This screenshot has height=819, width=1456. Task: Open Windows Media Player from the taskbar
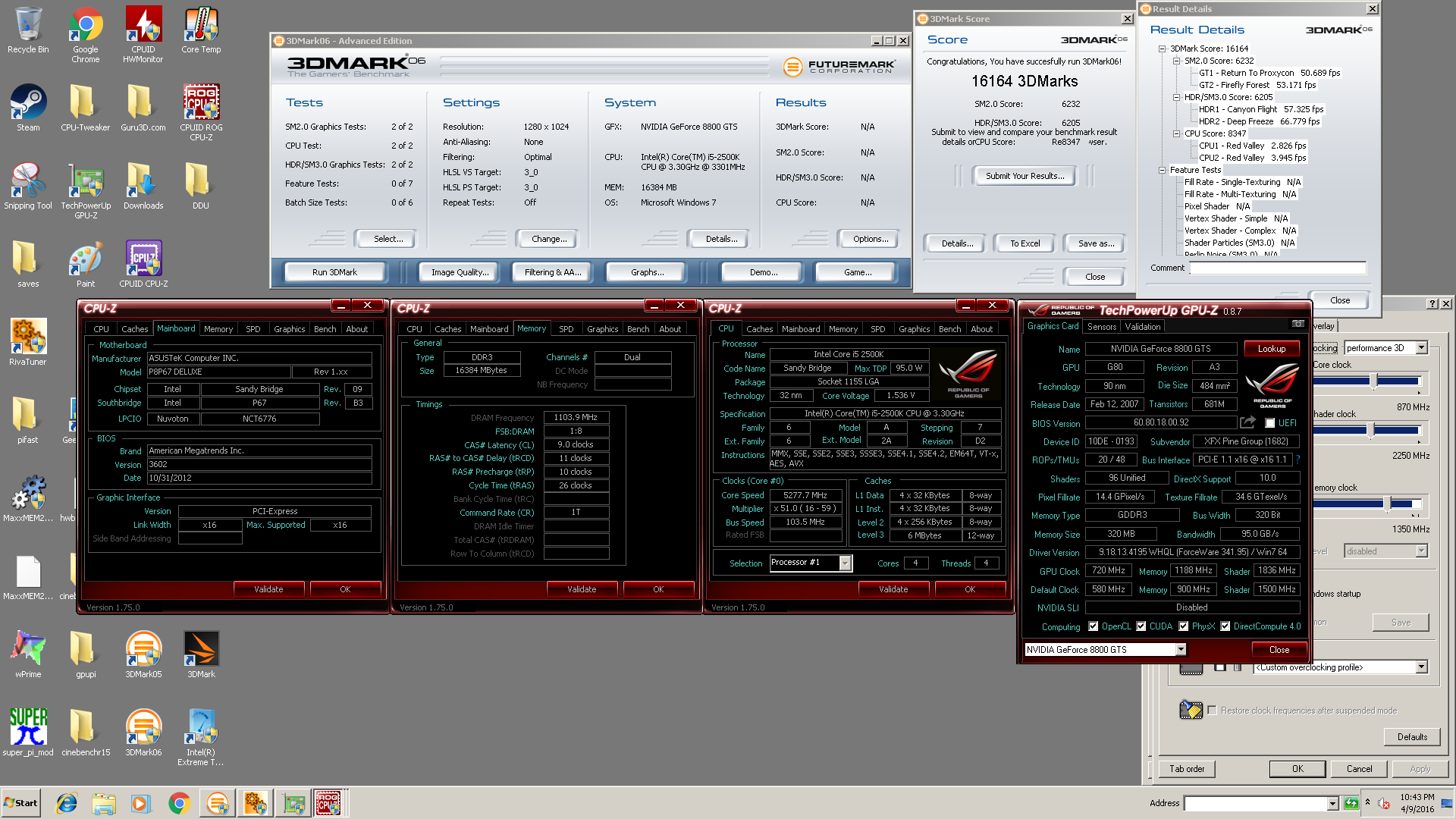[x=140, y=803]
